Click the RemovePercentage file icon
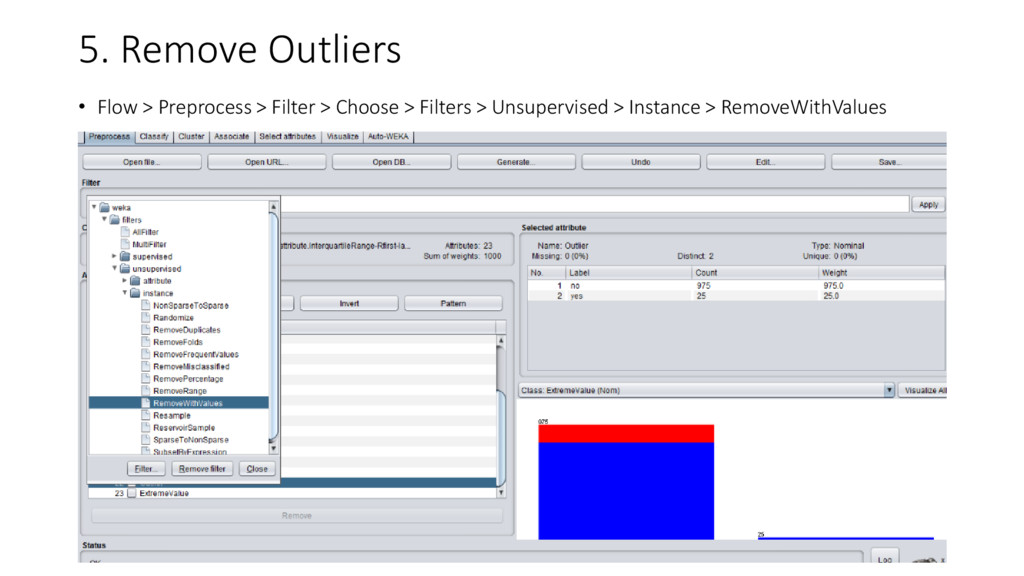 146,379
